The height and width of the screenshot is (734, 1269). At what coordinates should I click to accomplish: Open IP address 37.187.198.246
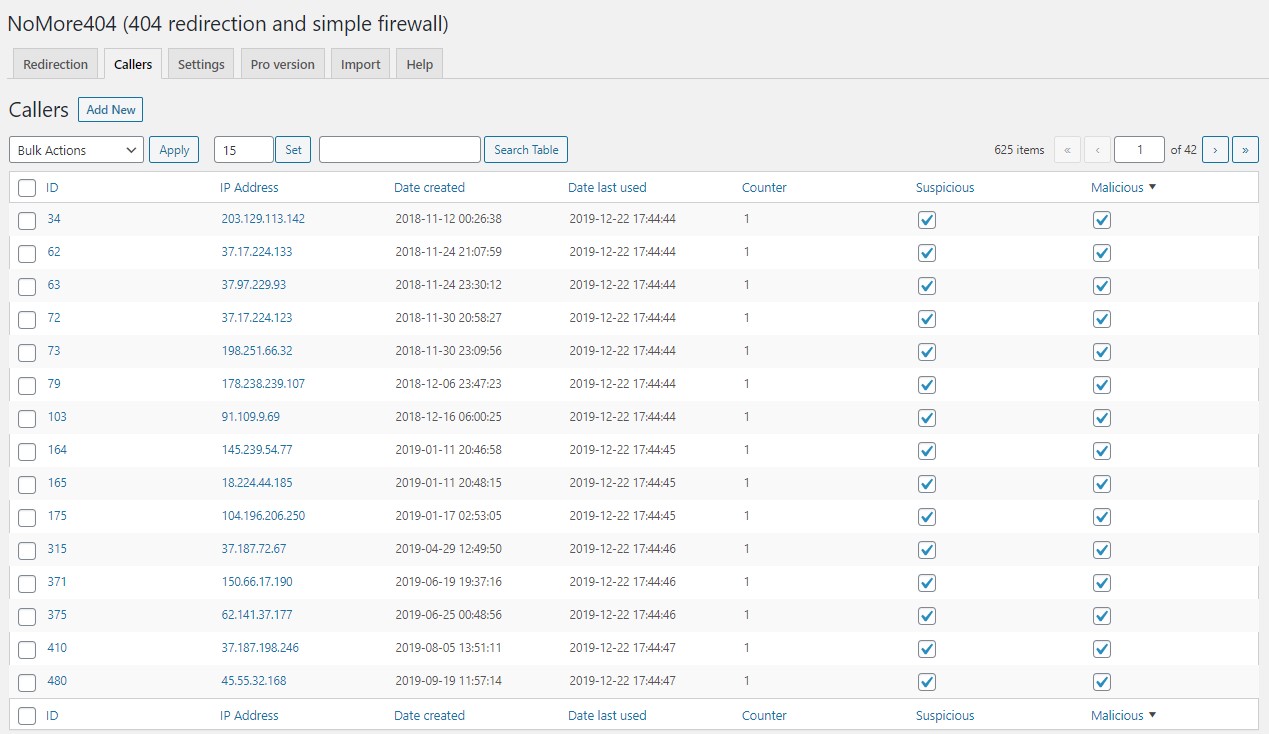point(260,647)
